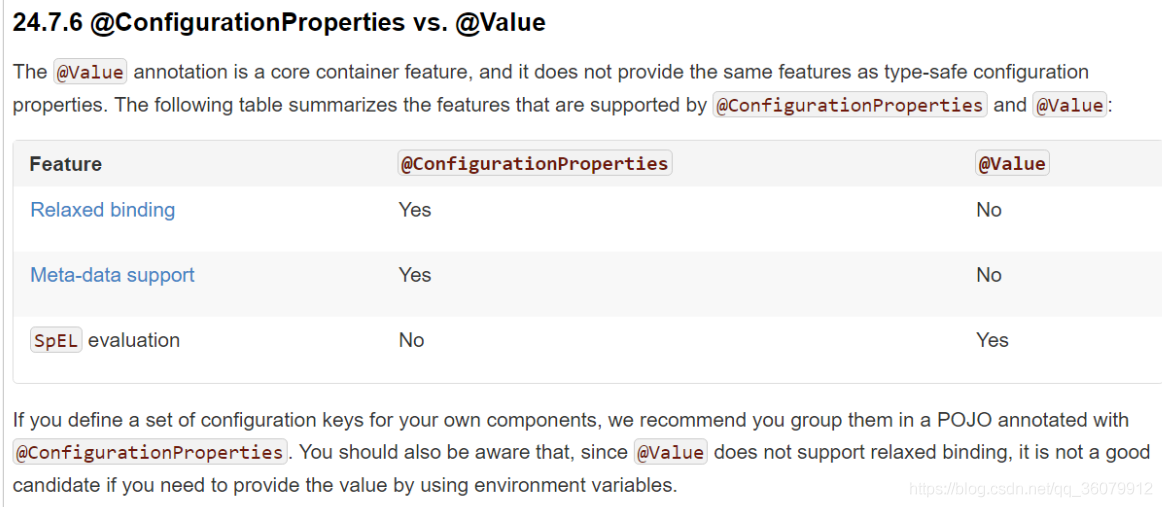The width and height of the screenshot is (1162, 507).
Task: Click the No cell in Meta-data support row
Action: 989,275
